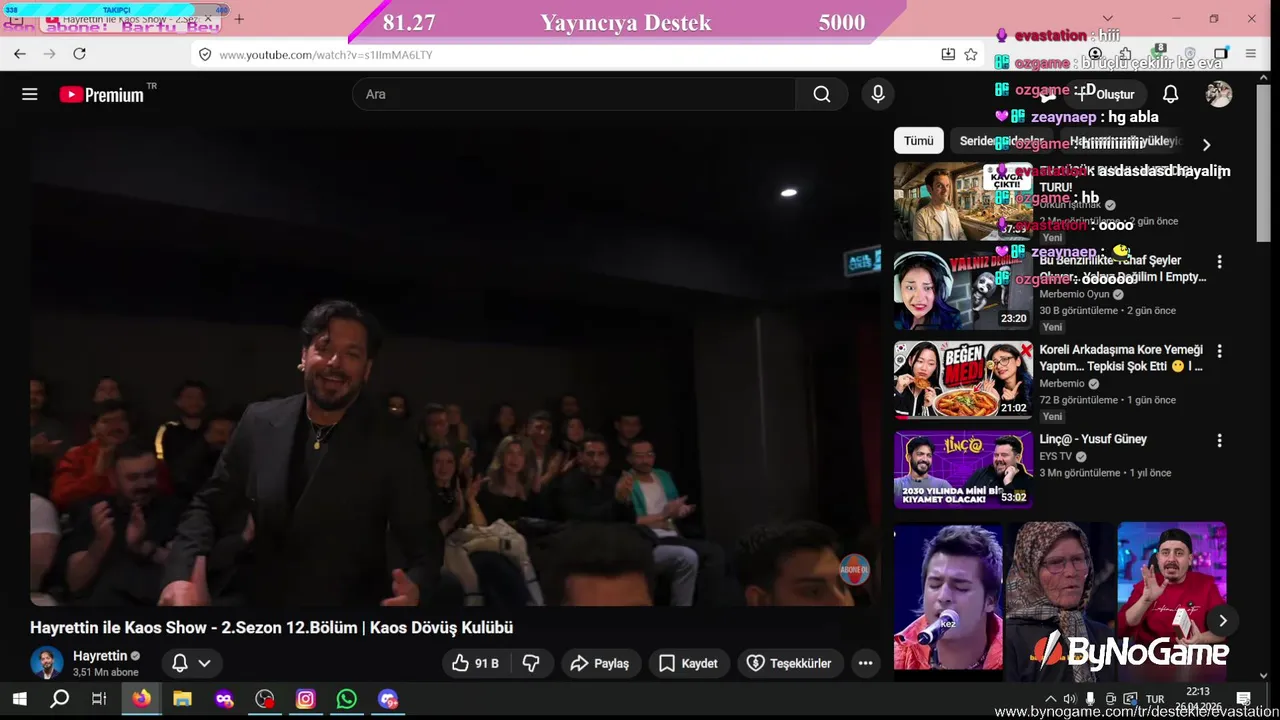Viewport: 1280px width, 720px height.
Task: Open 21:02 Beğenmedi video thumbnail
Action: click(x=963, y=379)
